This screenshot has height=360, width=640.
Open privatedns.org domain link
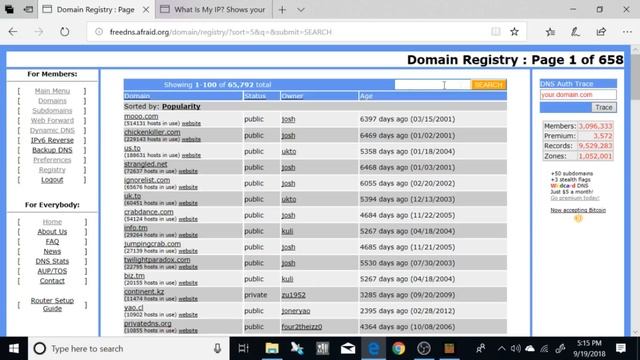(148, 324)
